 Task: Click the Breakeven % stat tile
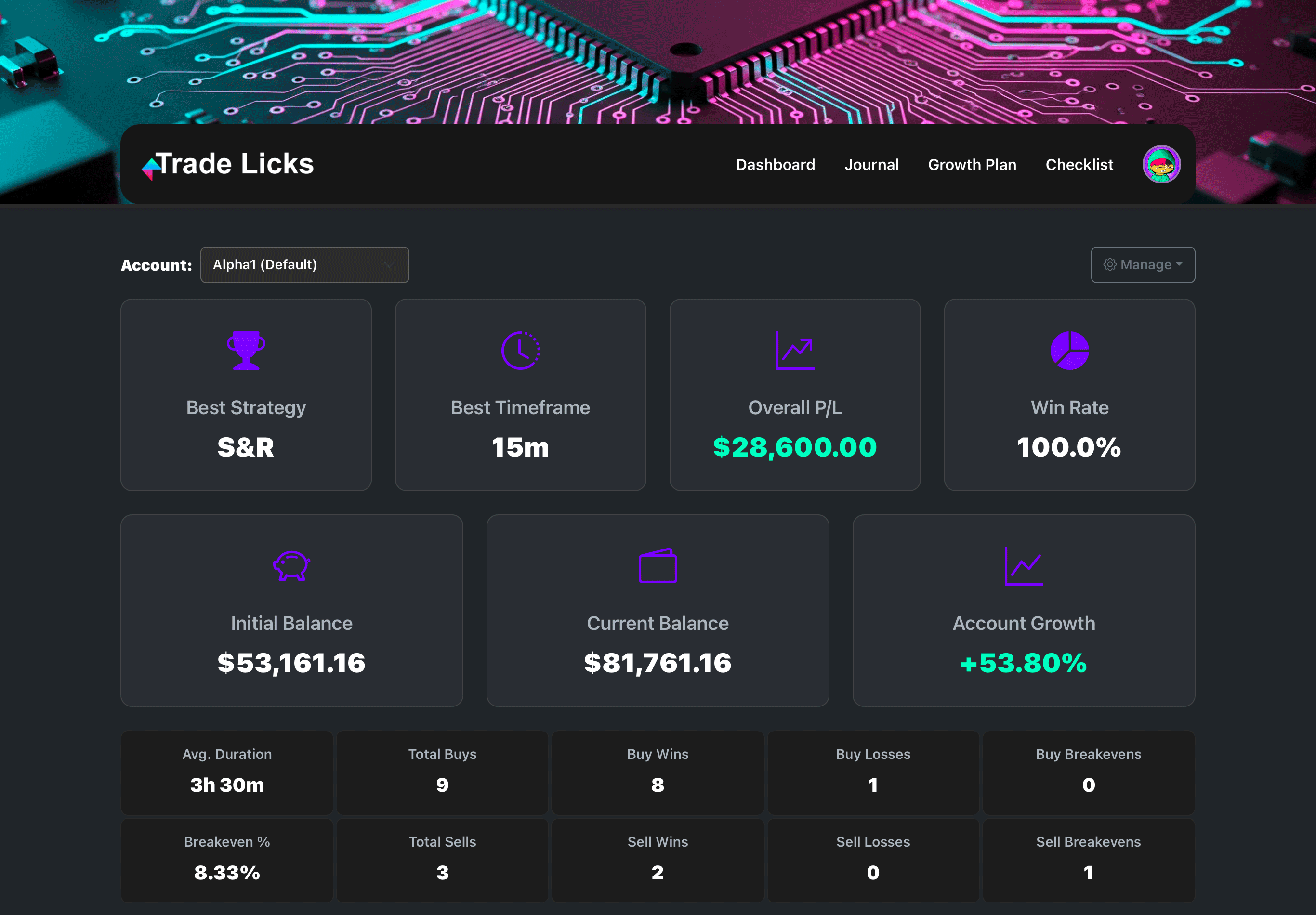[227, 861]
